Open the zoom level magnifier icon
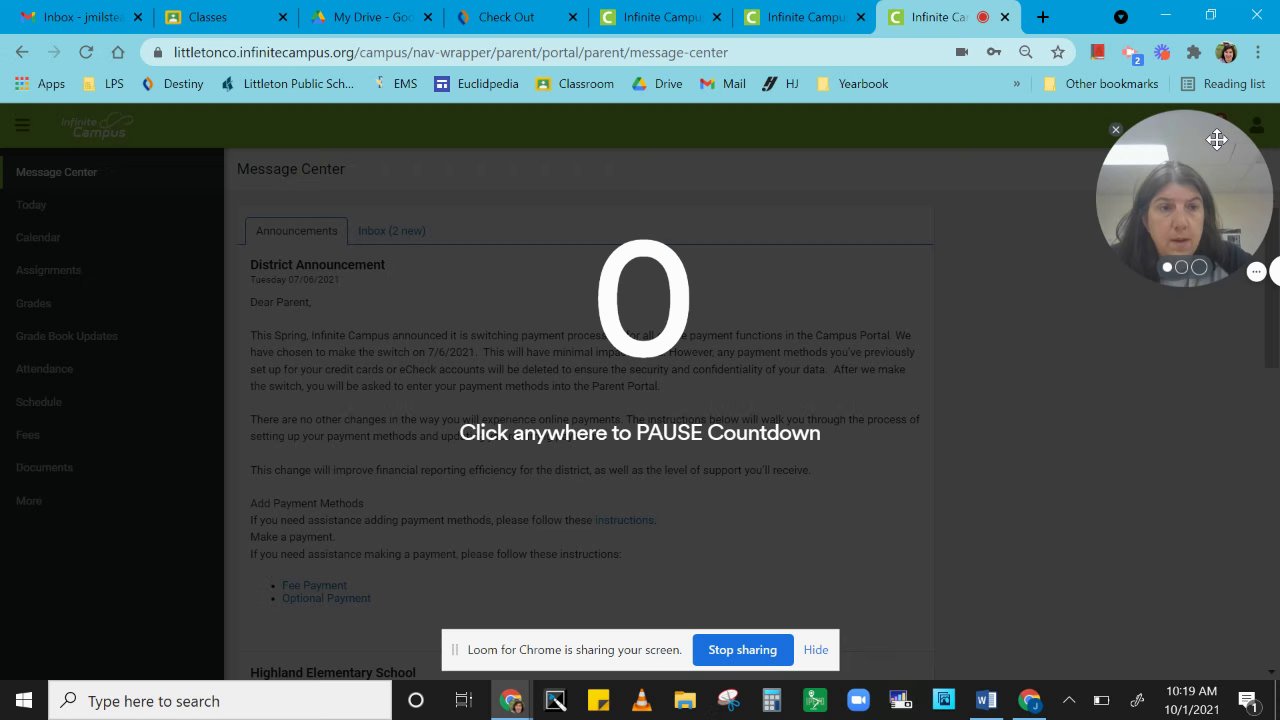The width and height of the screenshot is (1280, 720). [x=1026, y=52]
